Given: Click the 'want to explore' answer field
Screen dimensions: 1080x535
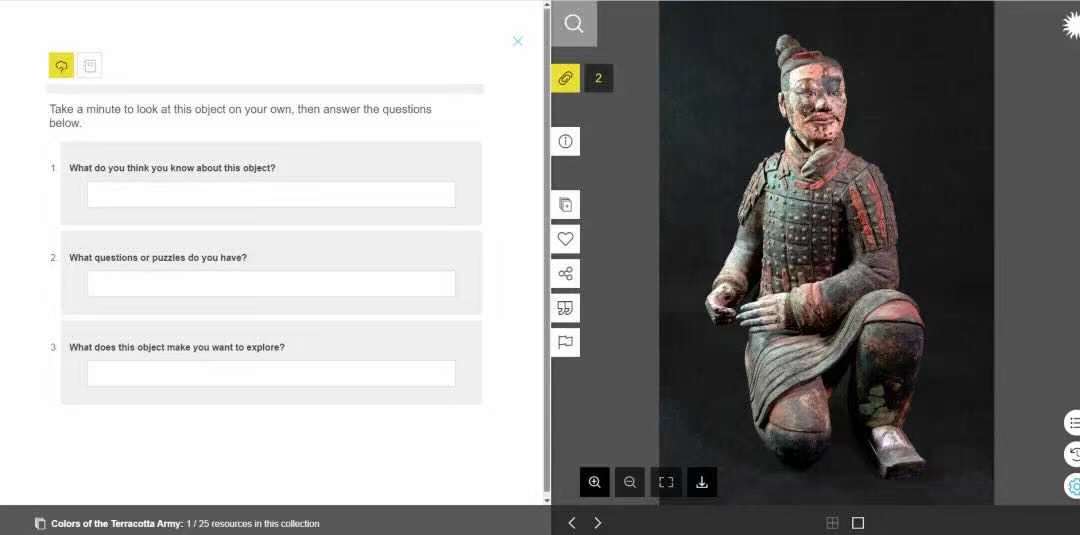Looking at the screenshot, I should (x=271, y=373).
